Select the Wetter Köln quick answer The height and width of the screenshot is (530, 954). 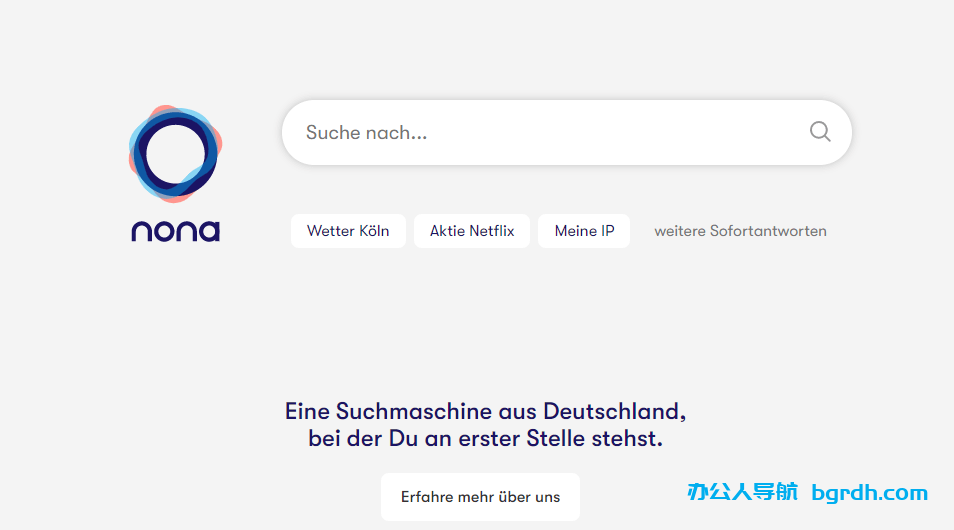(348, 231)
